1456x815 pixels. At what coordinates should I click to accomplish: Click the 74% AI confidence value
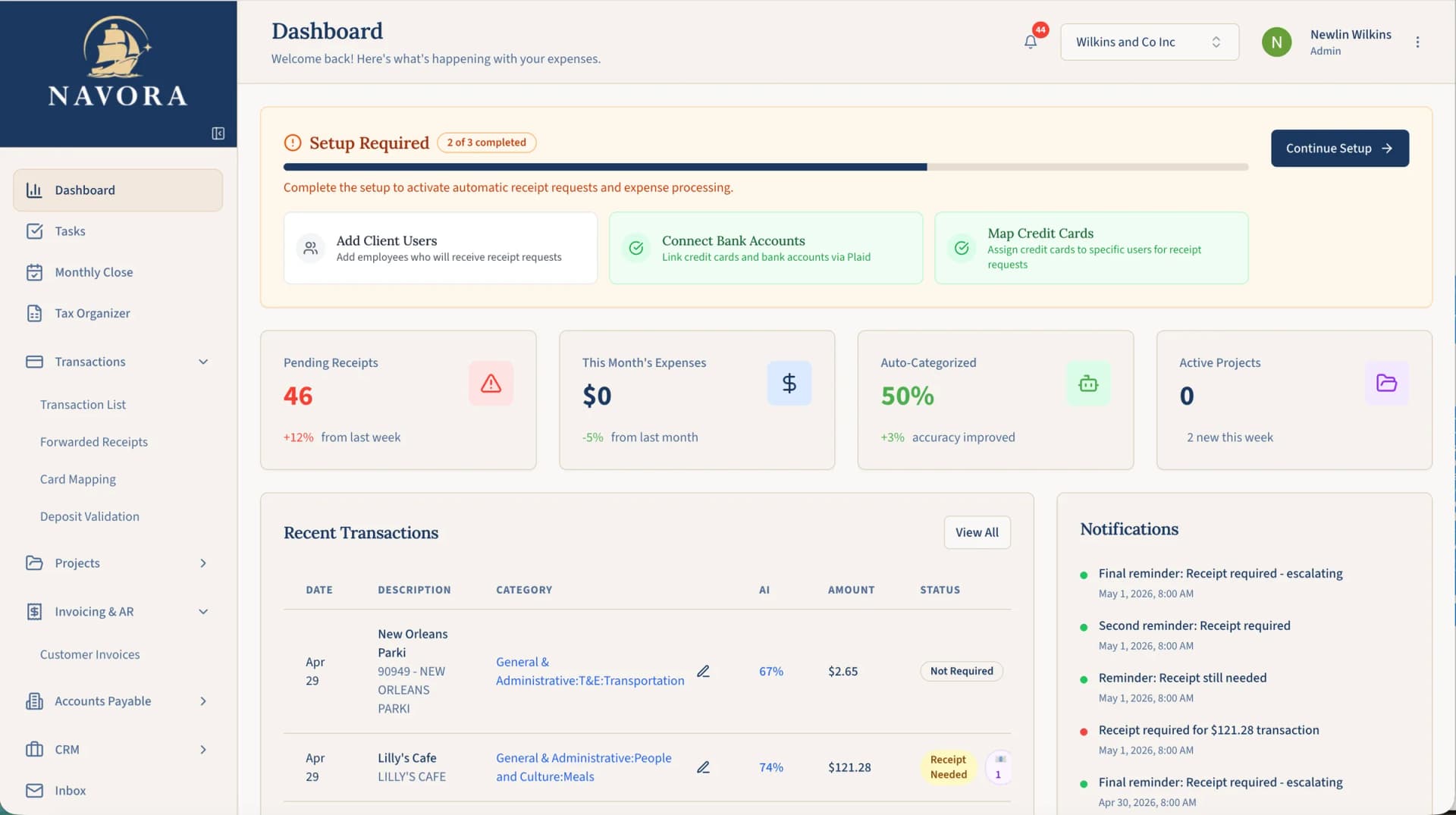point(770,767)
